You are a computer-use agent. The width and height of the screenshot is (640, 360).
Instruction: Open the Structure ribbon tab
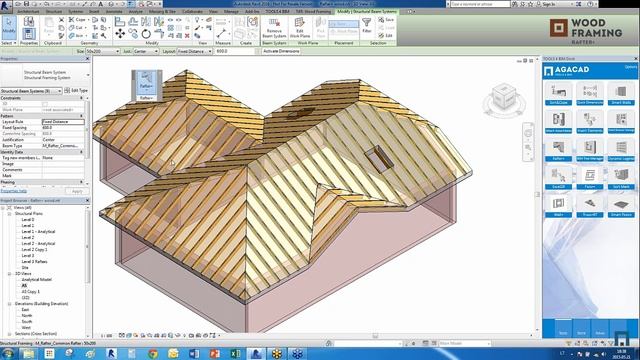pyautogui.click(x=54, y=11)
